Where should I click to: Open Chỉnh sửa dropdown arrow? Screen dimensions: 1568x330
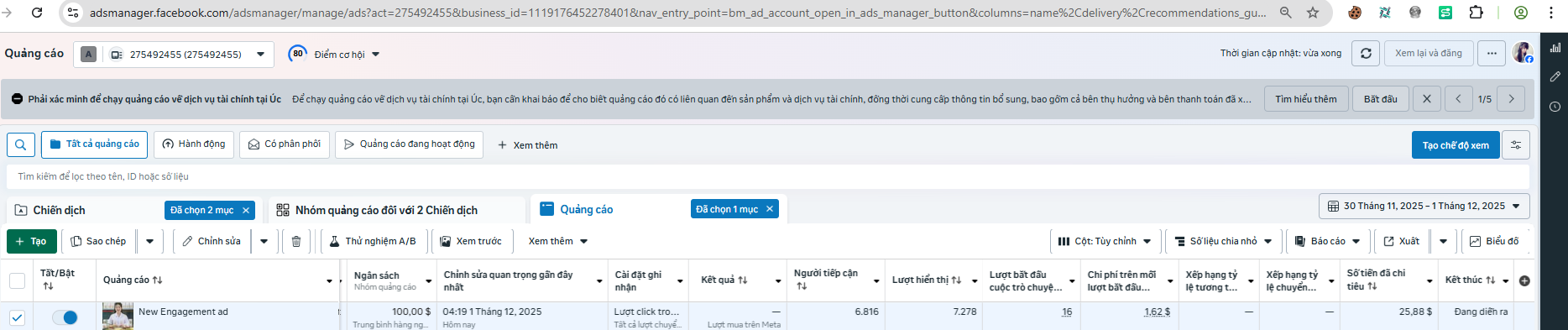click(264, 241)
